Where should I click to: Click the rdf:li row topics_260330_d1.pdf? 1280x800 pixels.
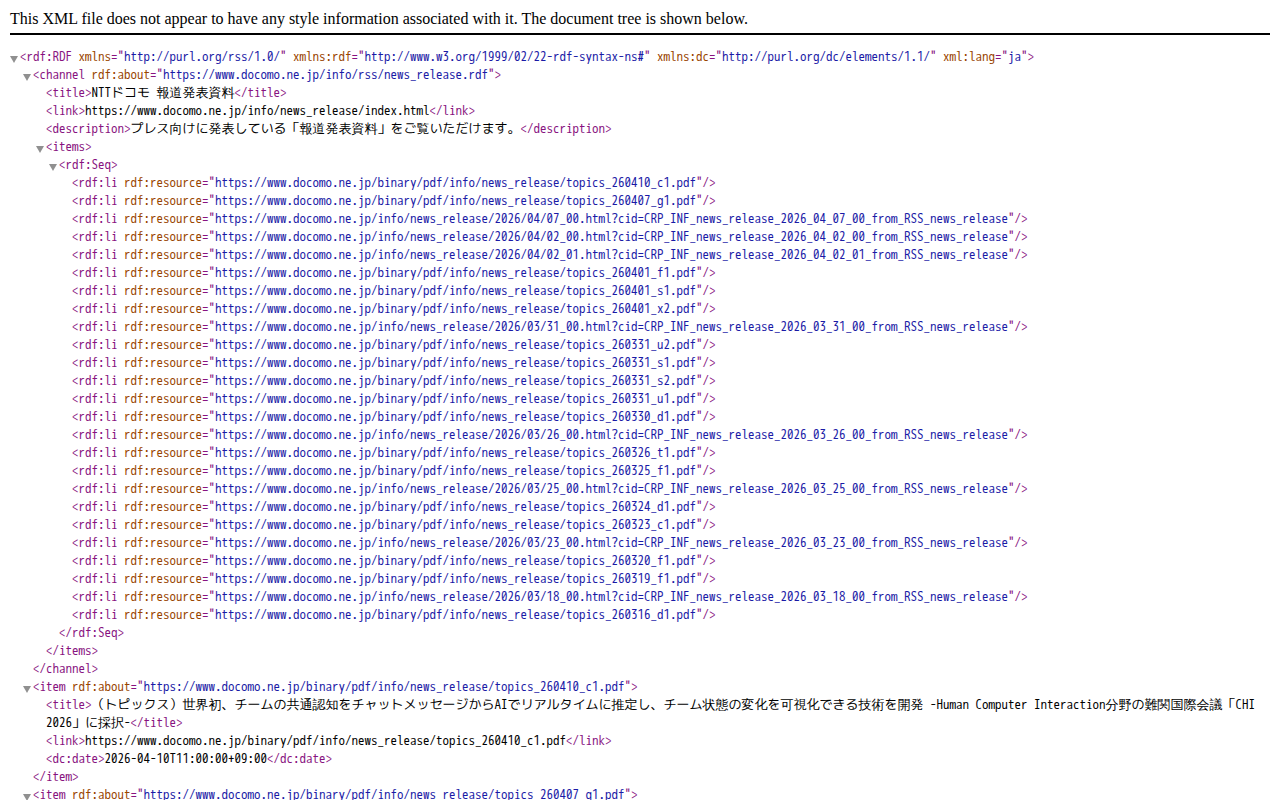(394, 417)
